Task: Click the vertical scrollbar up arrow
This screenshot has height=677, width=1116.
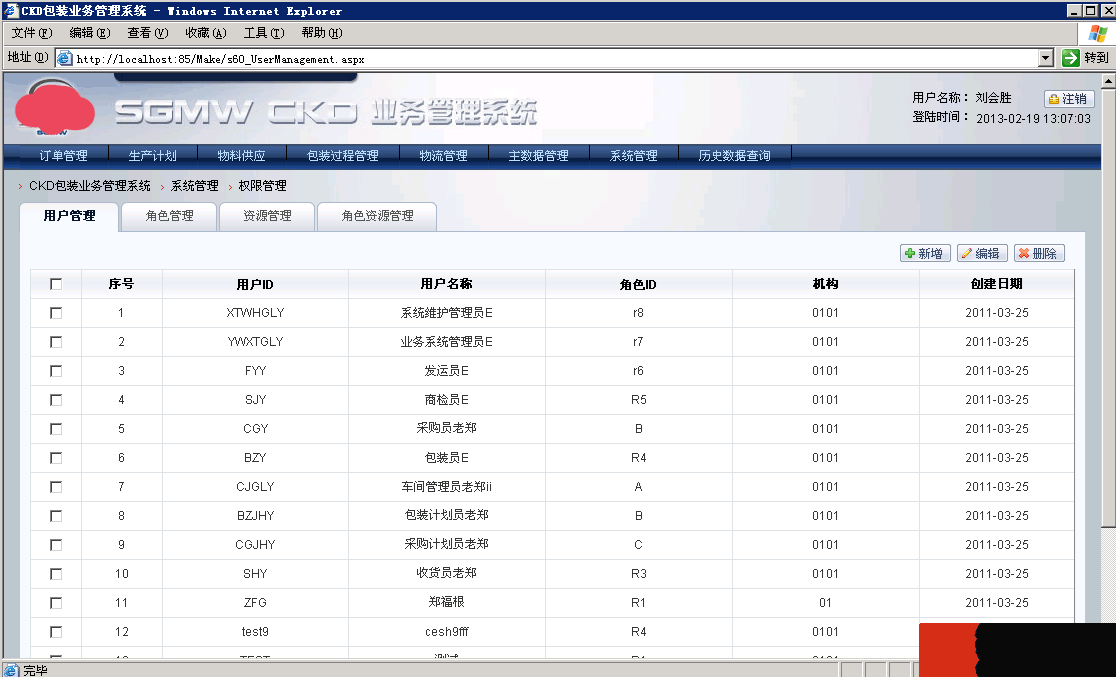Action: click(x=1108, y=82)
